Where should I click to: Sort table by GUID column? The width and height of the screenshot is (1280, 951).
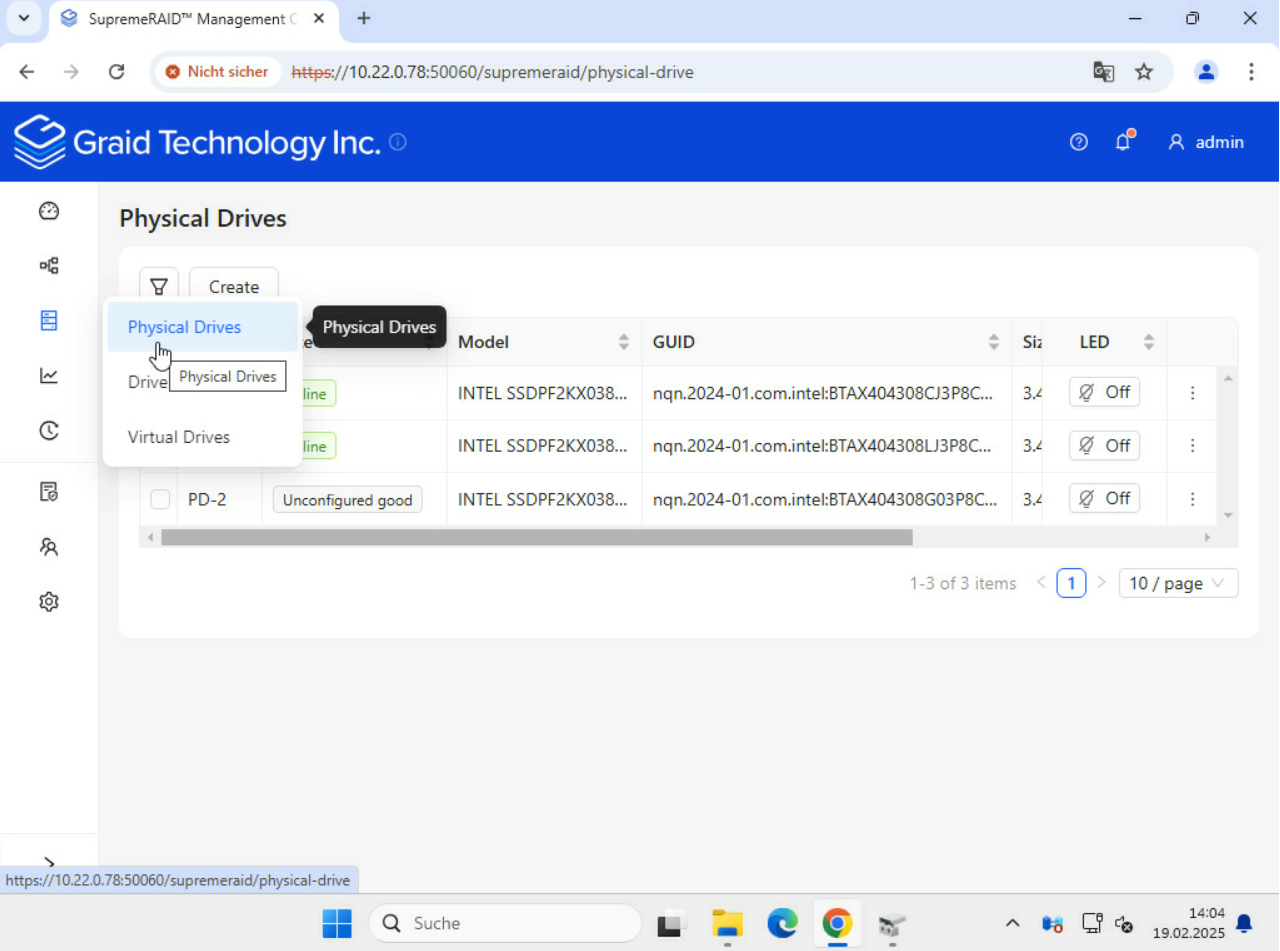994,342
